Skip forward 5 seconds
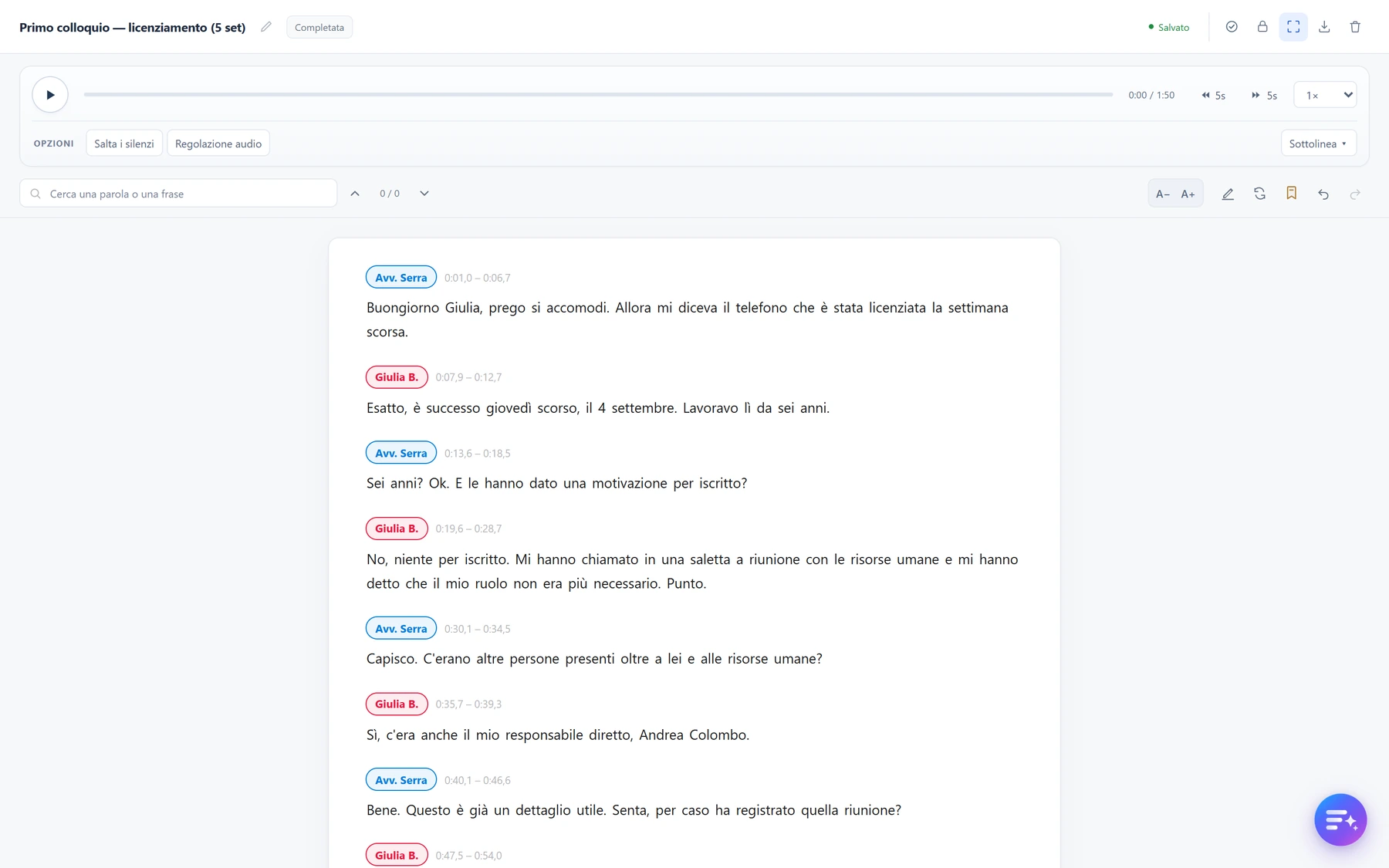This screenshot has width=1389, height=868. click(x=1264, y=96)
